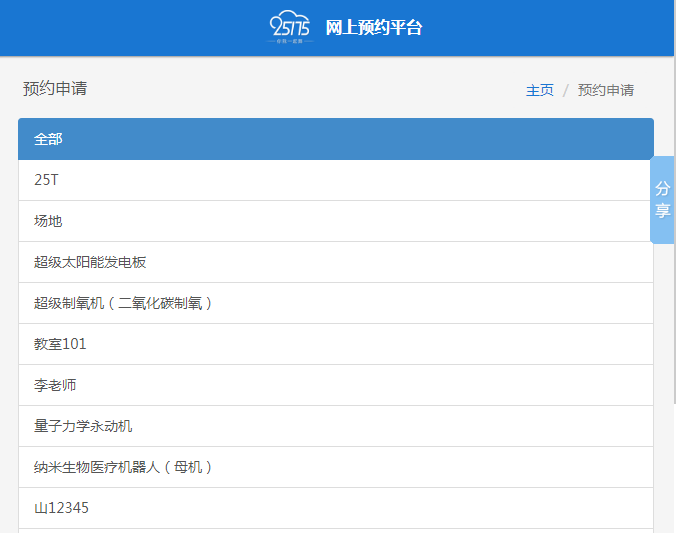Go to 主页 in the breadcrumb
The image size is (676, 533).
[x=539, y=90]
